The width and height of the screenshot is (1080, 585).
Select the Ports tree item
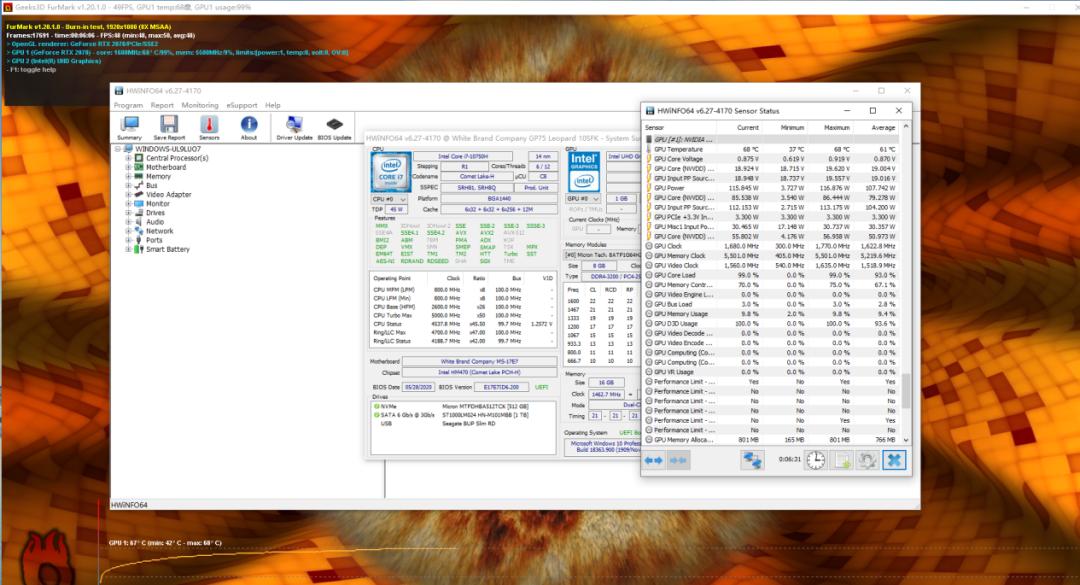click(154, 240)
